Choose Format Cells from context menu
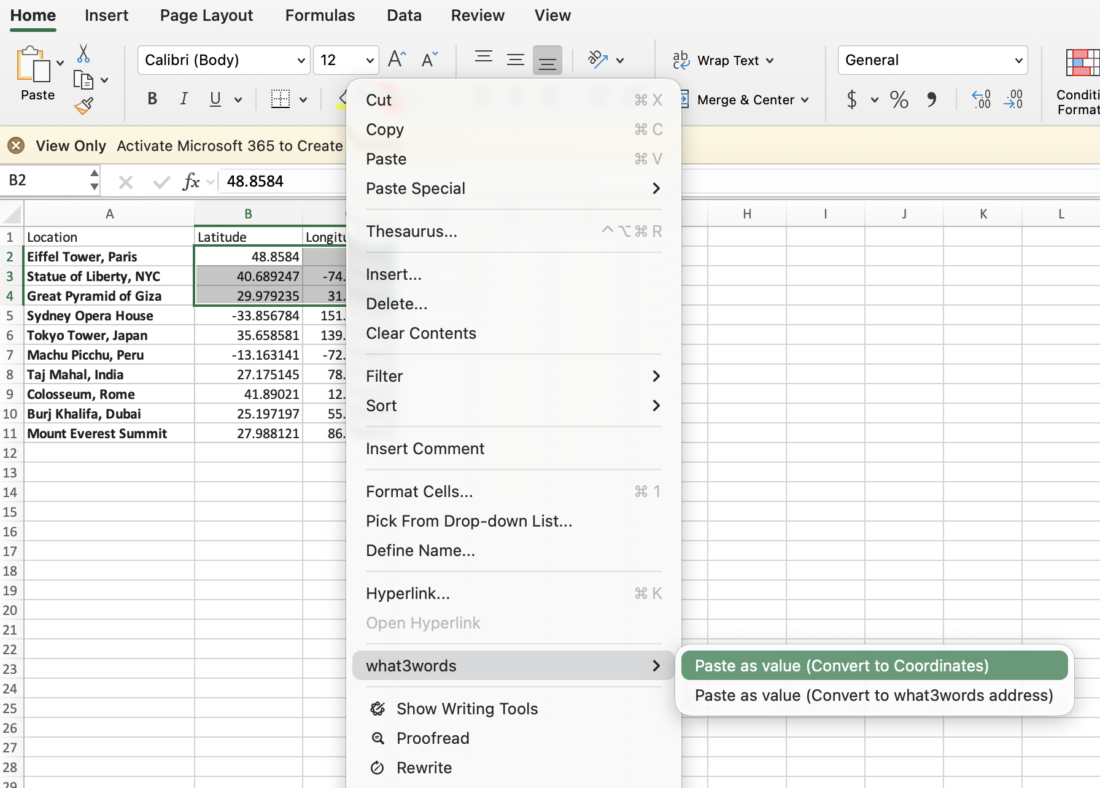 [420, 492]
